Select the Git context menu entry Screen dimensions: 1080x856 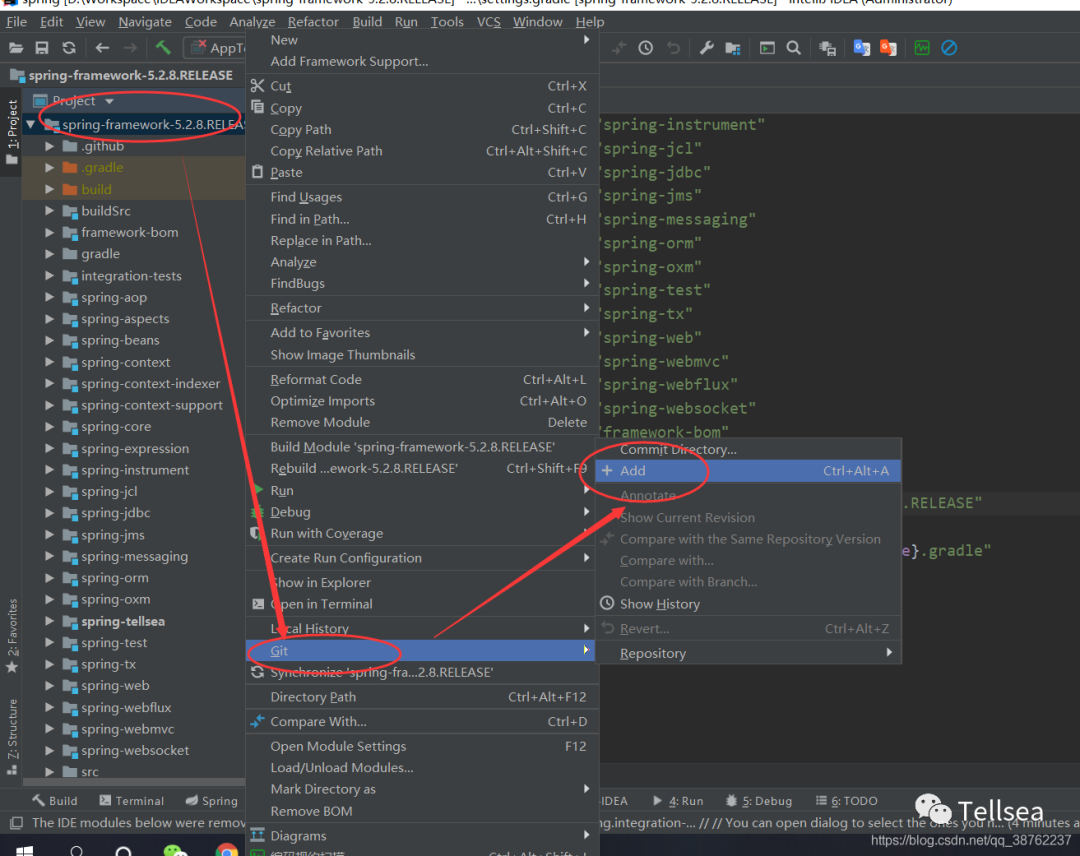click(422, 650)
